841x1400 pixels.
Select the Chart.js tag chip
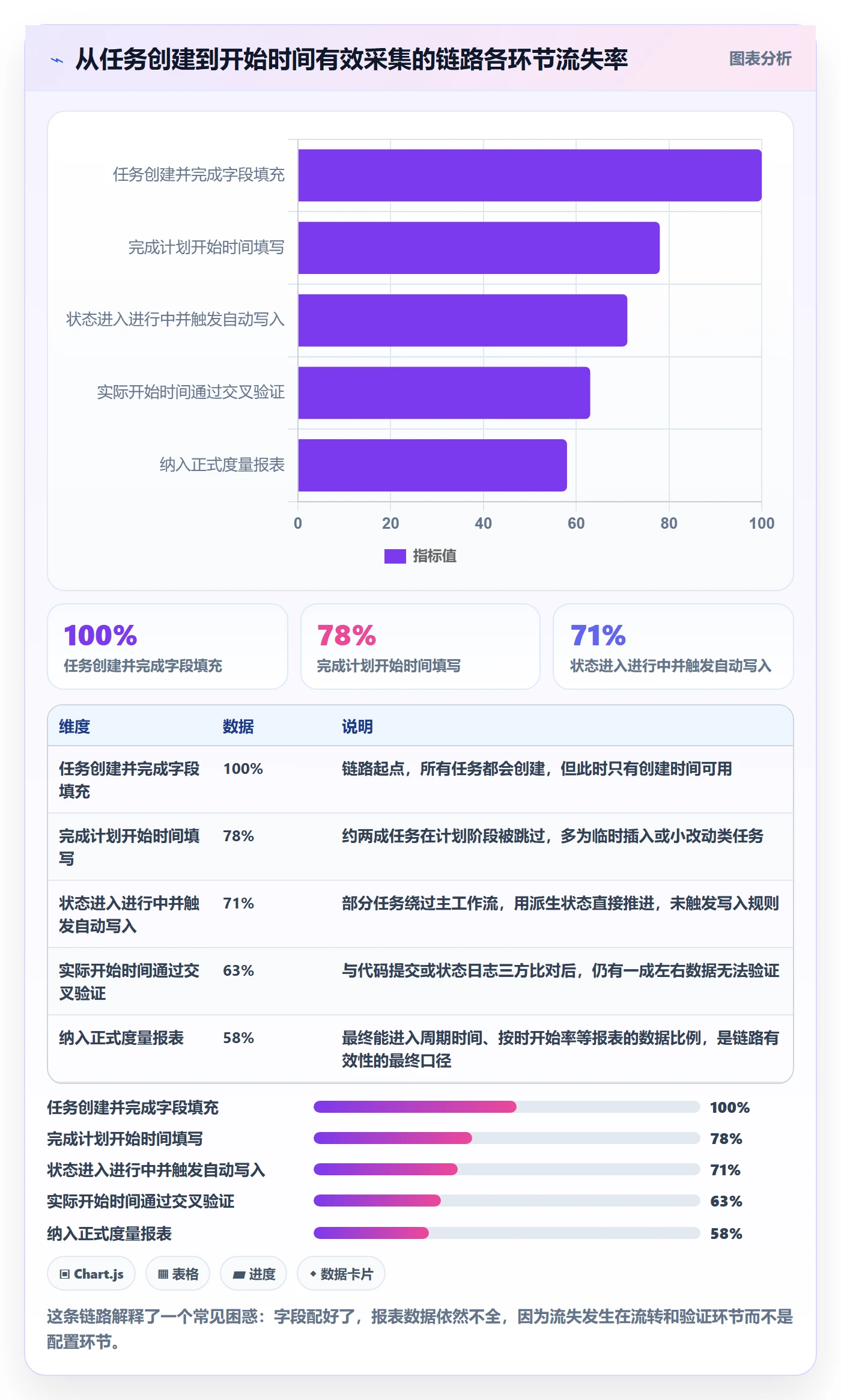(x=91, y=1274)
